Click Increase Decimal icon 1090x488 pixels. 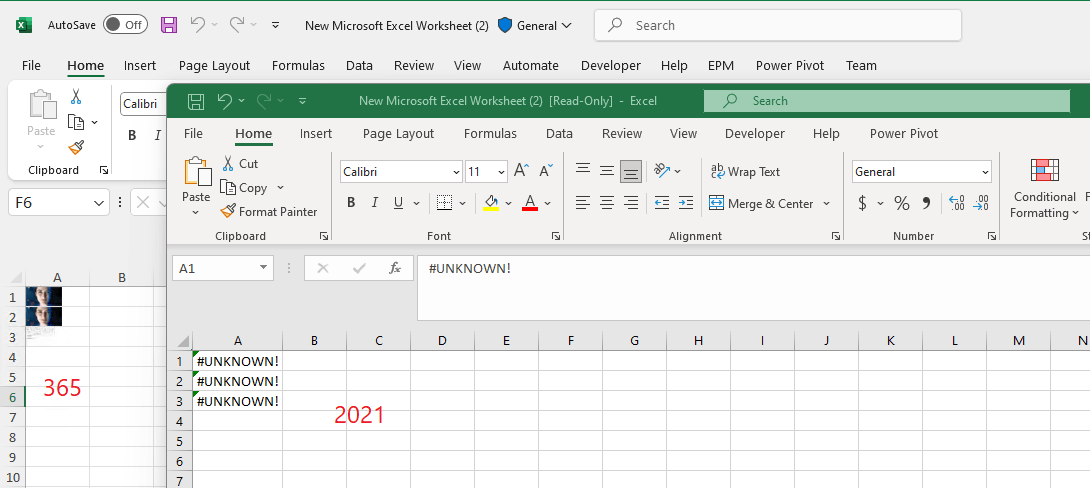(x=957, y=203)
